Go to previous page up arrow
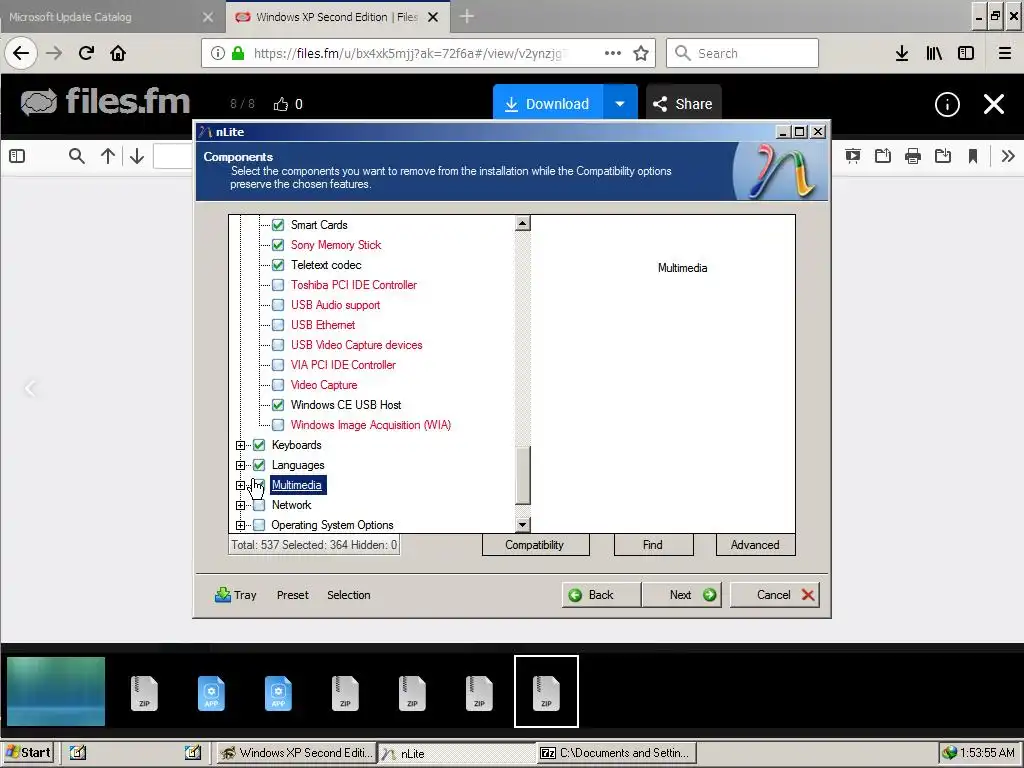 (x=108, y=156)
